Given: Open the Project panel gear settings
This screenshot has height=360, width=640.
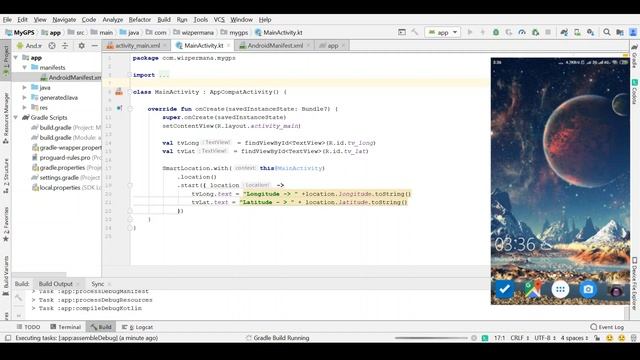Looking at the screenshot, I should pos(82,46).
